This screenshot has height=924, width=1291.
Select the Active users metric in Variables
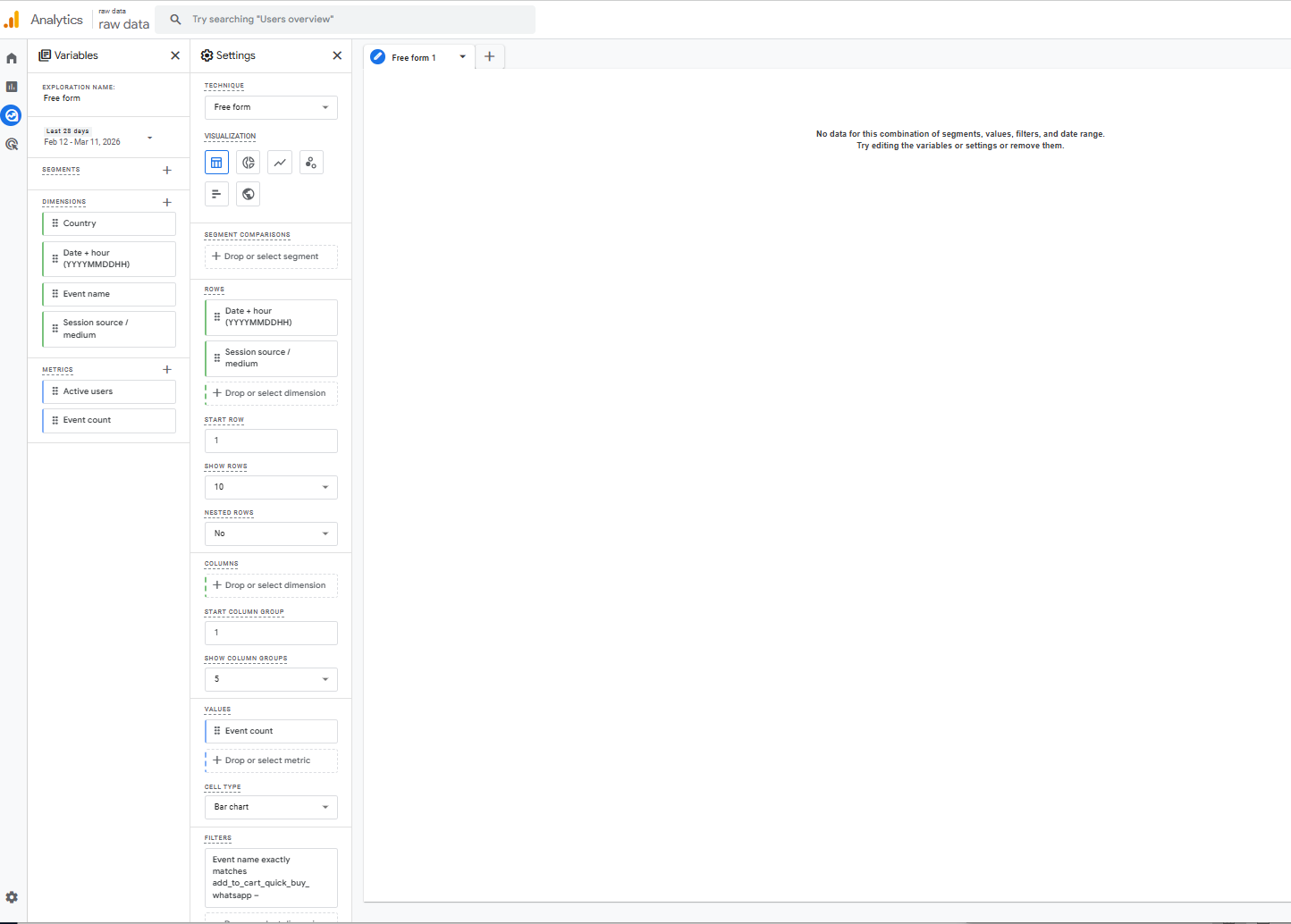point(109,391)
